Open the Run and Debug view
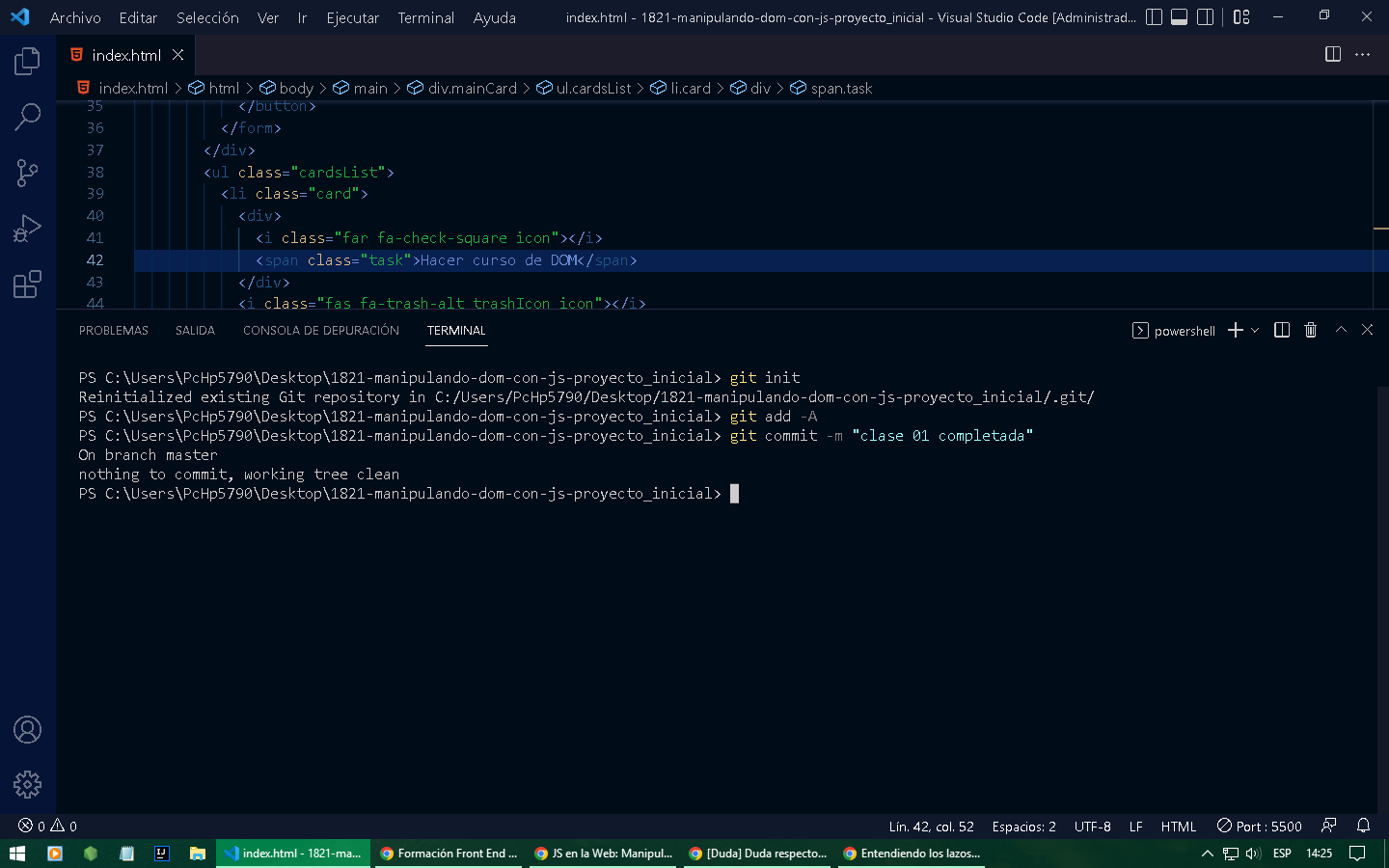This screenshot has height=868, width=1389. tap(27, 229)
